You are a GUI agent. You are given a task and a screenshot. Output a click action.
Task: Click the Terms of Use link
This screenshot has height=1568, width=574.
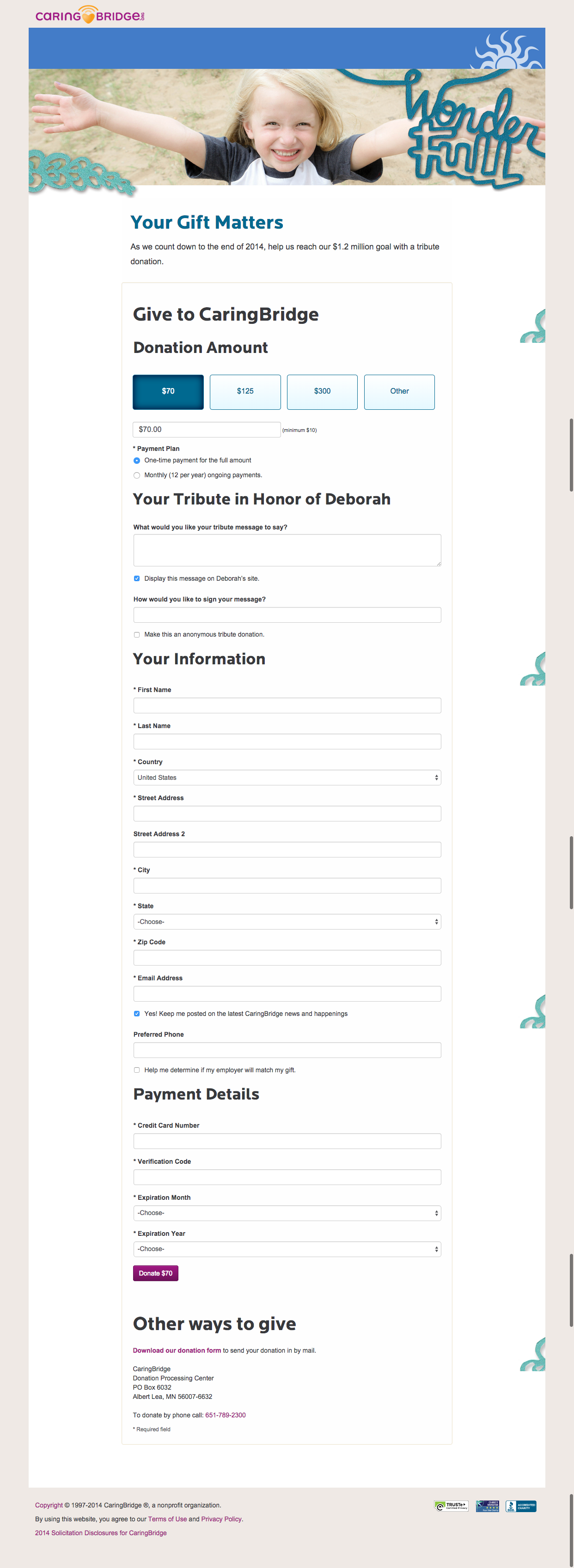pos(167,1519)
